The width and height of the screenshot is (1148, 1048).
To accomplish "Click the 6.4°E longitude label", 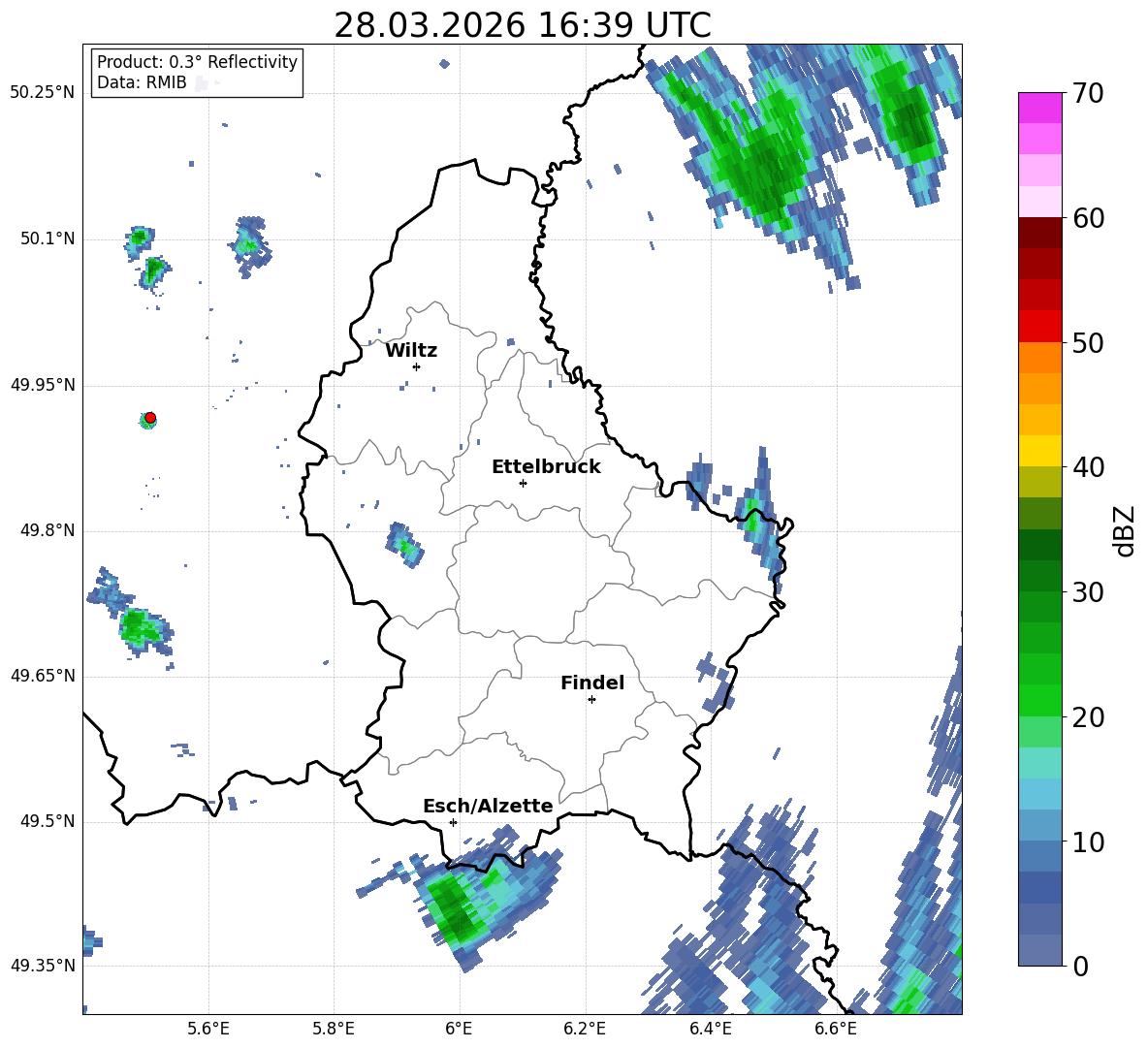I will tap(710, 1030).
